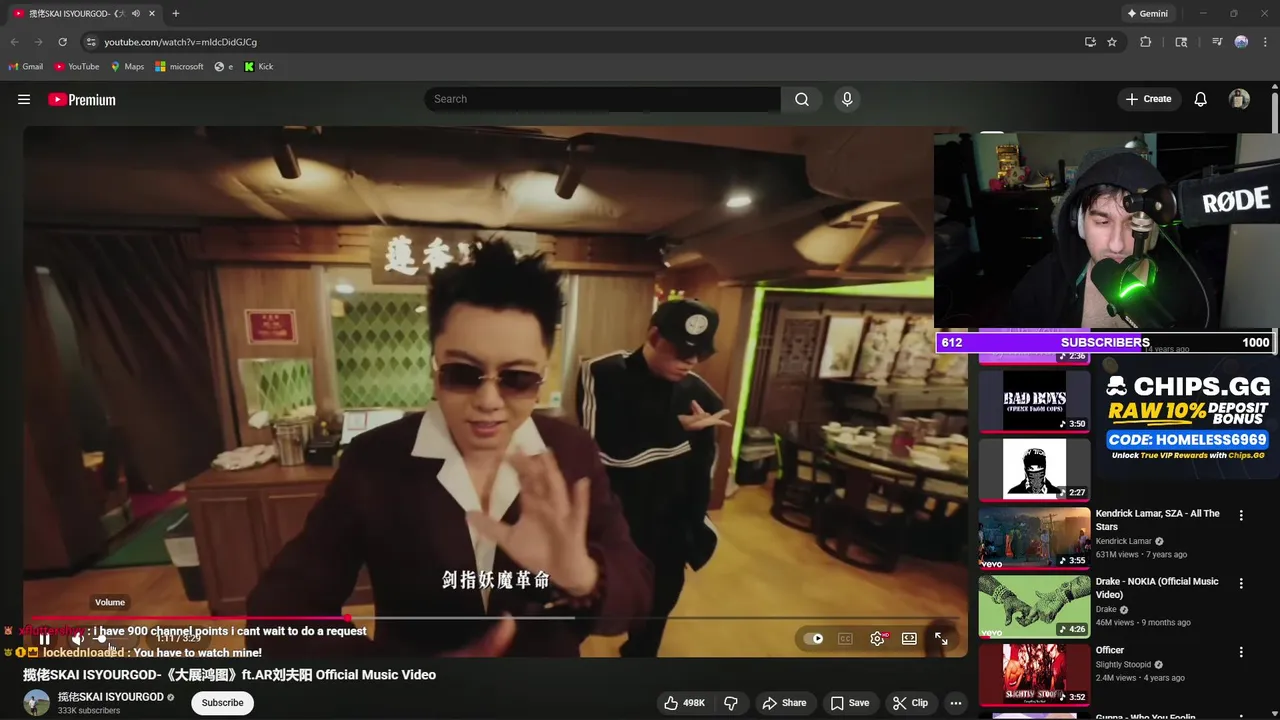Open options for Drake NOKIA video
This screenshot has width=1280, height=720.
point(1241,584)
